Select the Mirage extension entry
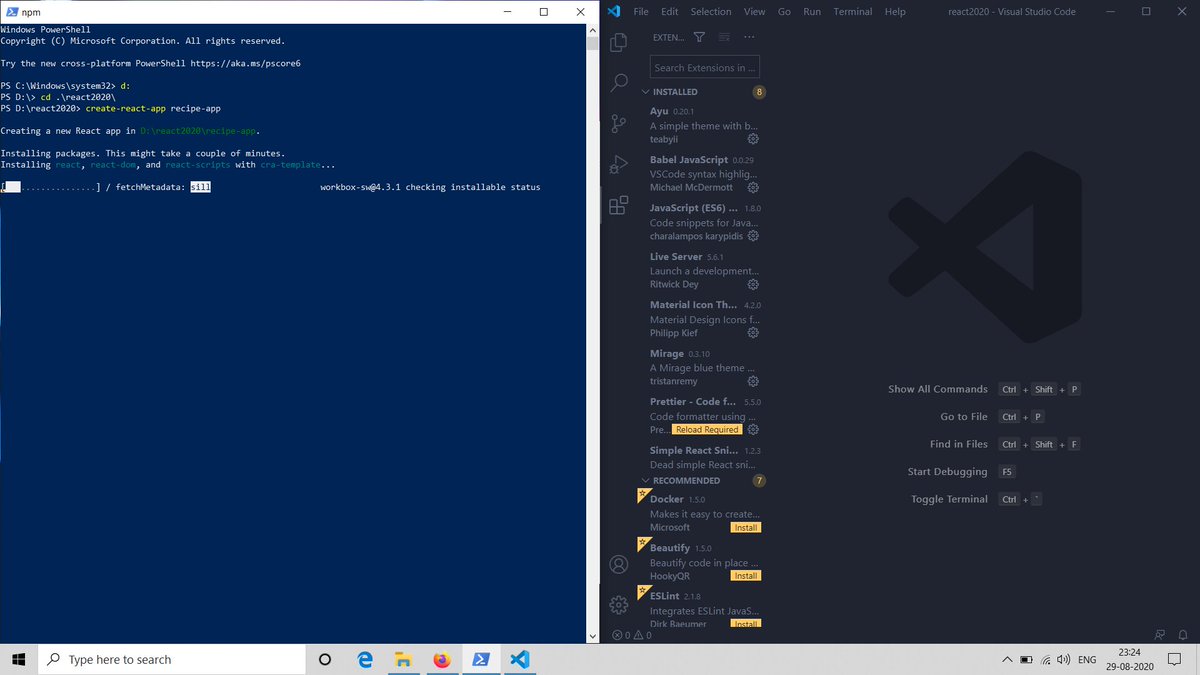The height and width of the screenshot is (675, 1200). (702, 367)
